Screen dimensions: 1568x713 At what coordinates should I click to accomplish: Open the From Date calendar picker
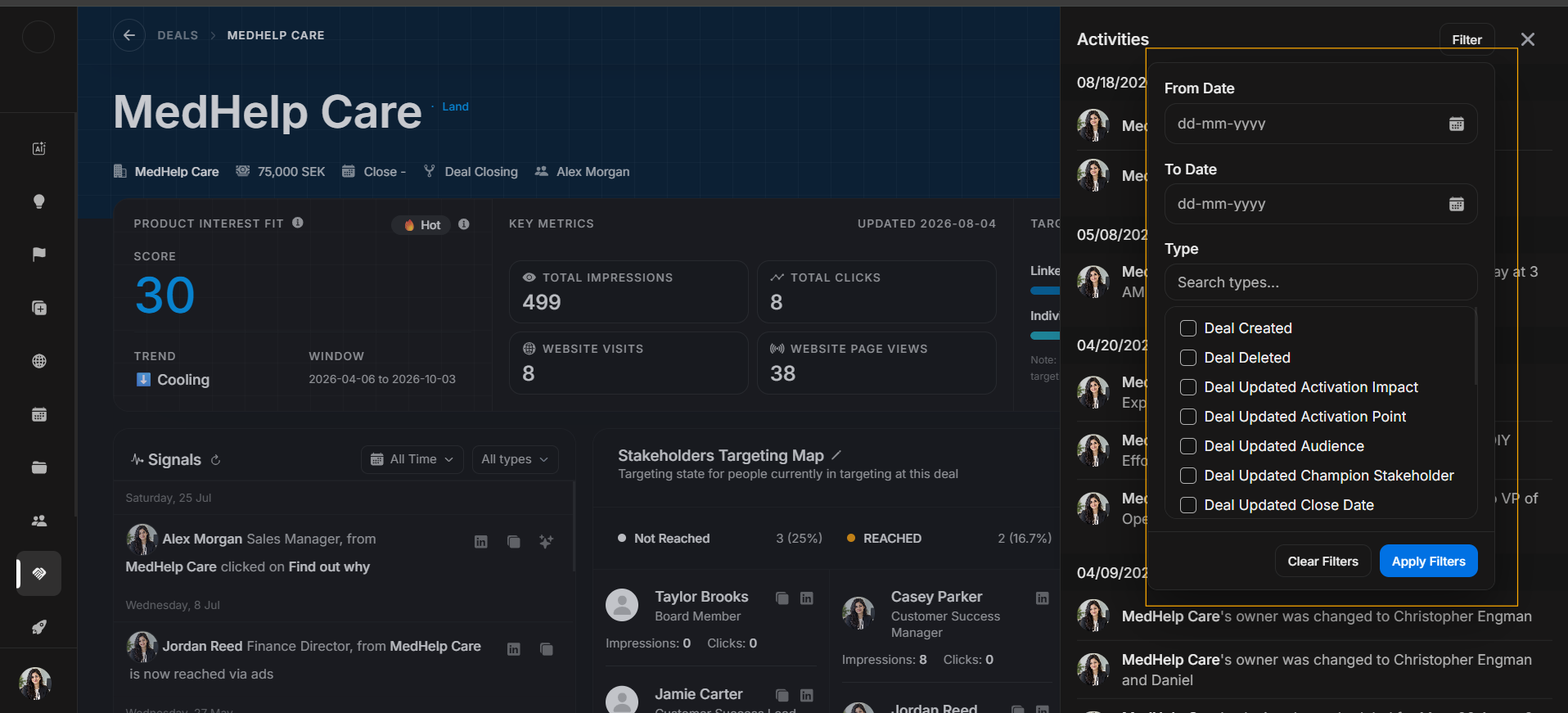(x=1457, y=124)
